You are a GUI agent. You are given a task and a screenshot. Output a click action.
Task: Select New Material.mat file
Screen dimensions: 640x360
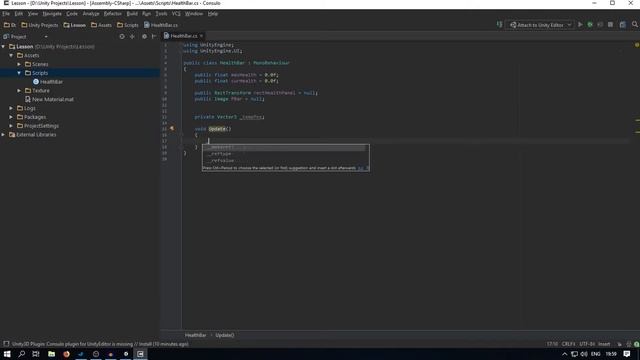[49, 99]
